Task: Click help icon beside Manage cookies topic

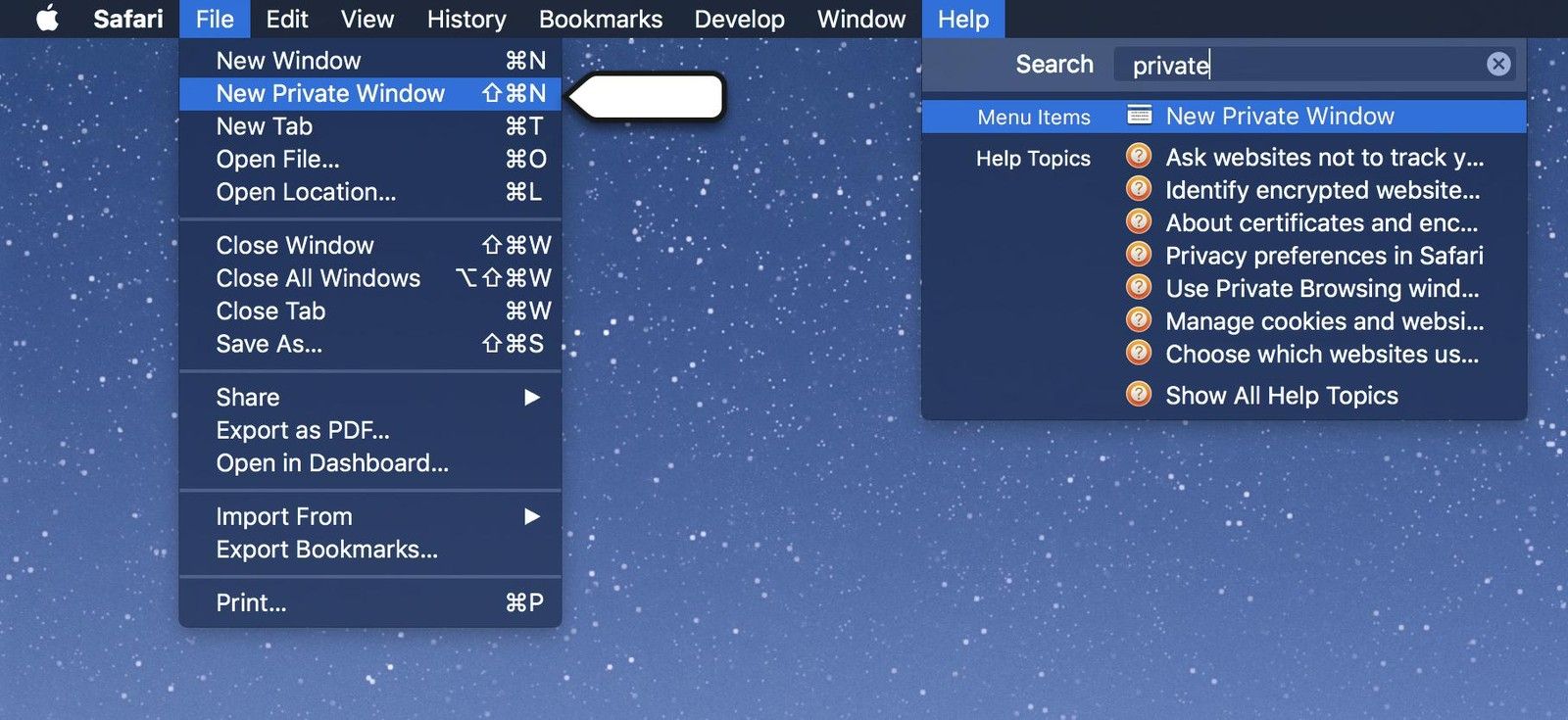Action: (1139, 320)
